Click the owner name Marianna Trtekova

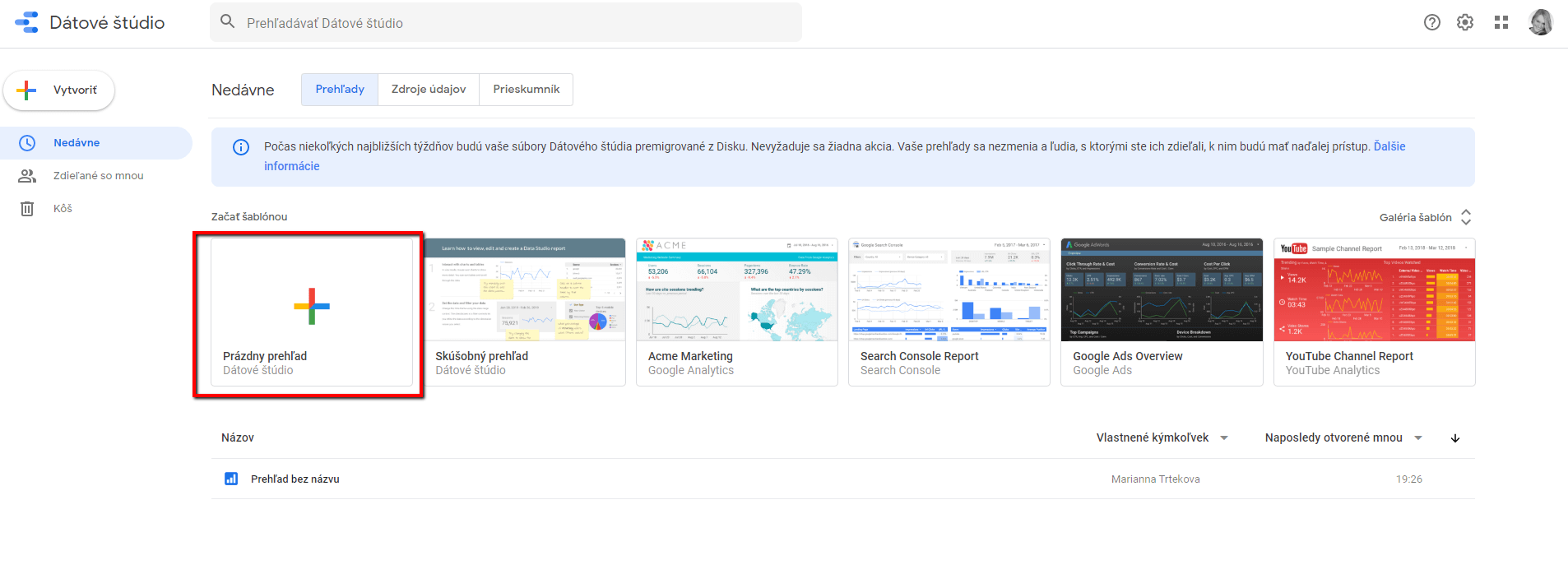1155,479
